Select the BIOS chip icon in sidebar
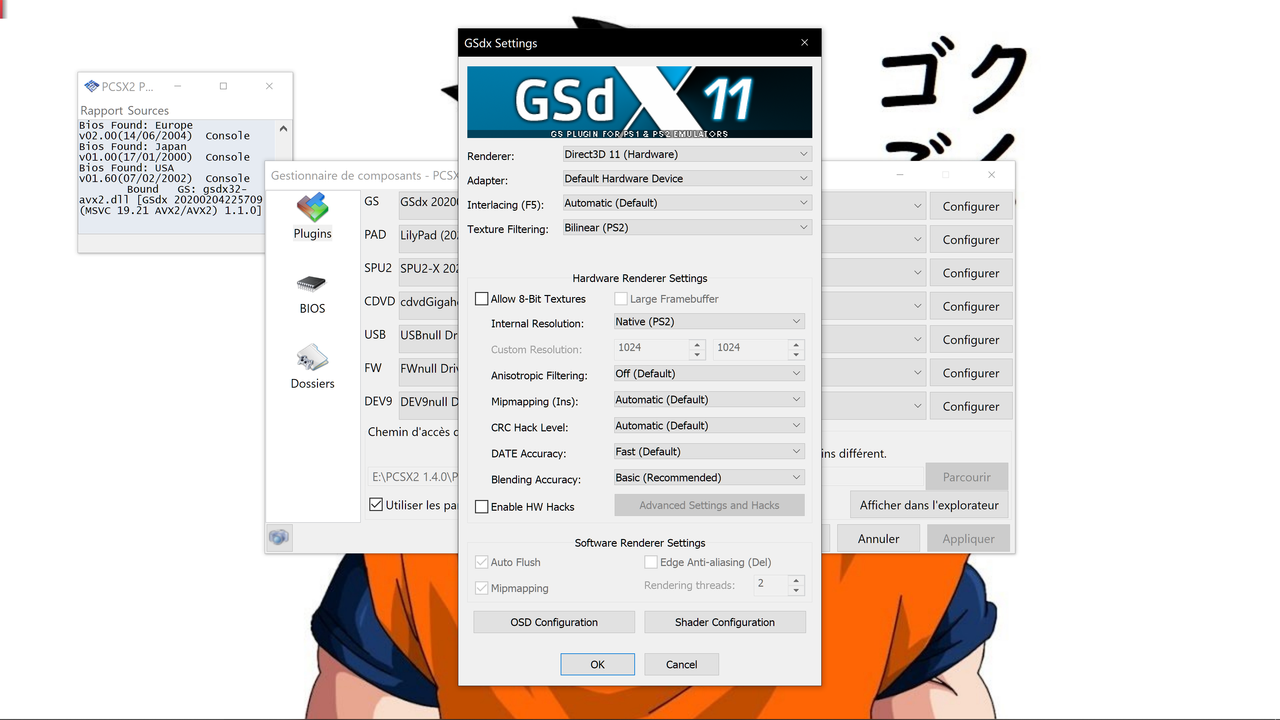This screenshot has width=1280, height=720. (x=312, y=283)
